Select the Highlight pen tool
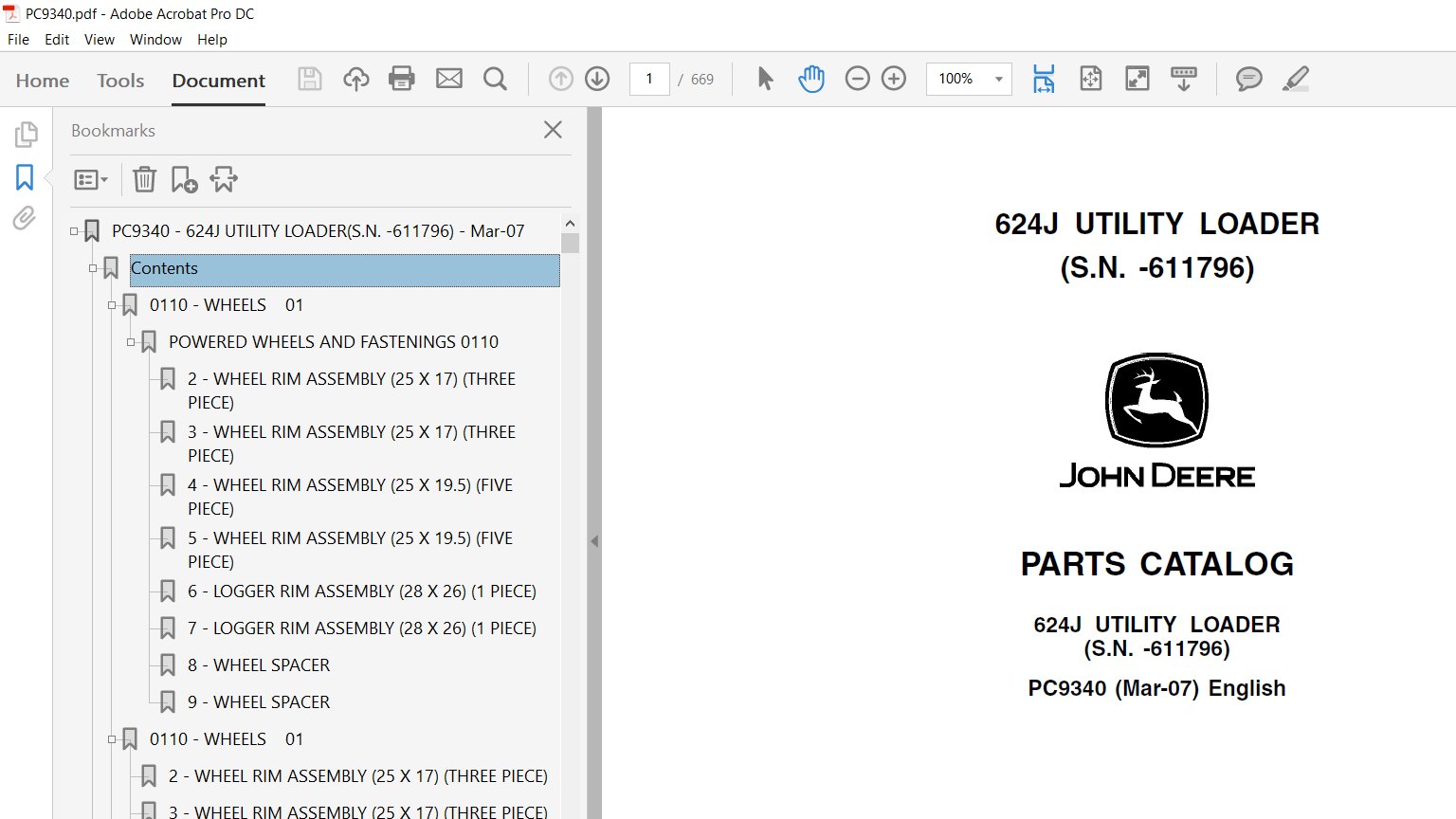The image size is (1456, 819). 1296,79
